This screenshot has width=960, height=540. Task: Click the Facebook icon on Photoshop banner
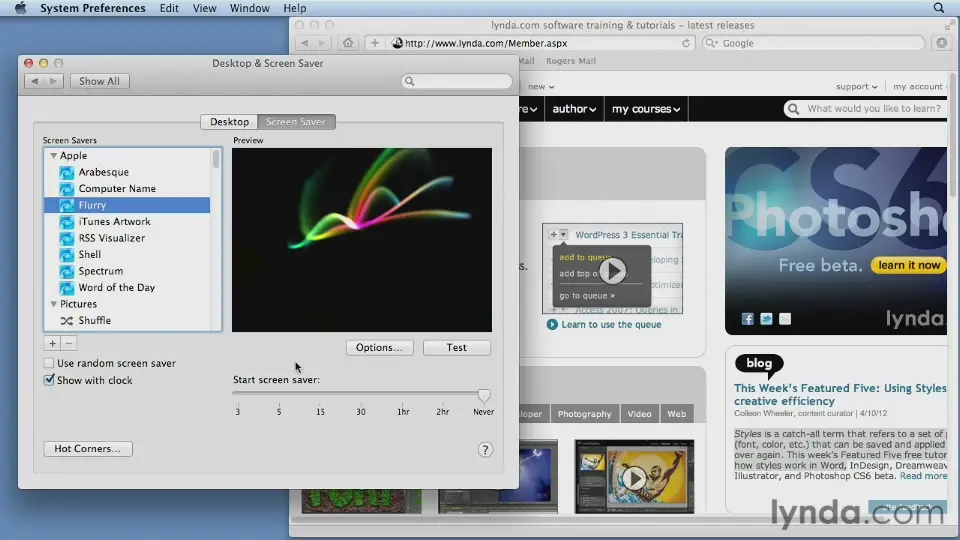(748, 319)
